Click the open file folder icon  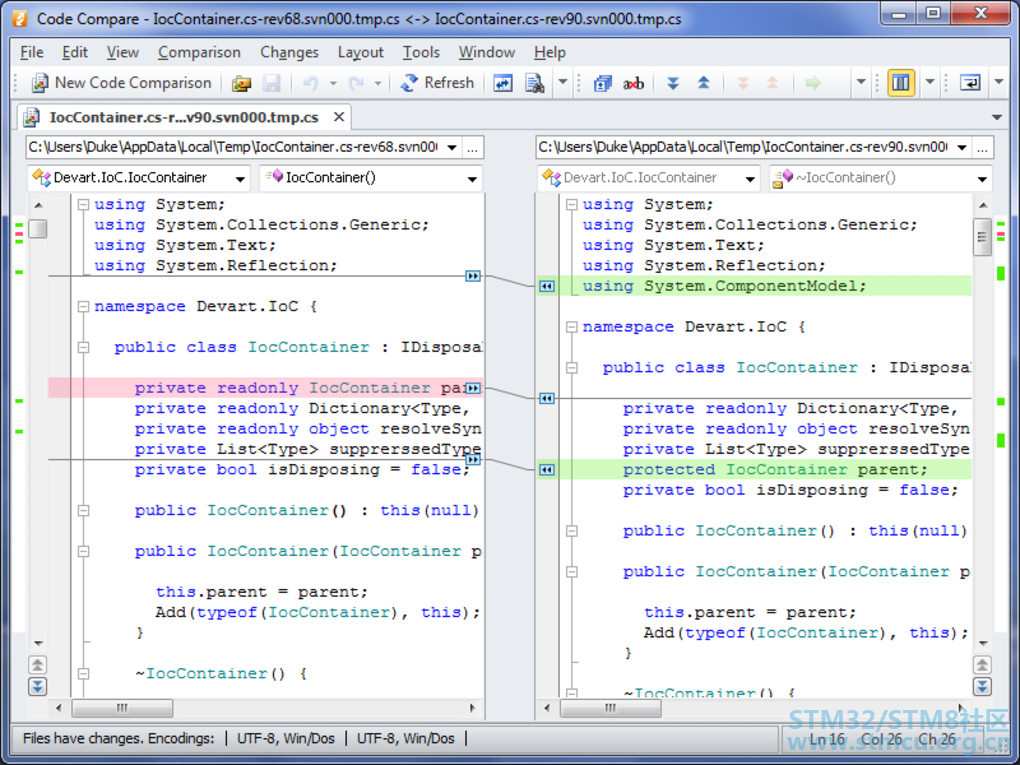coord(241,83)
